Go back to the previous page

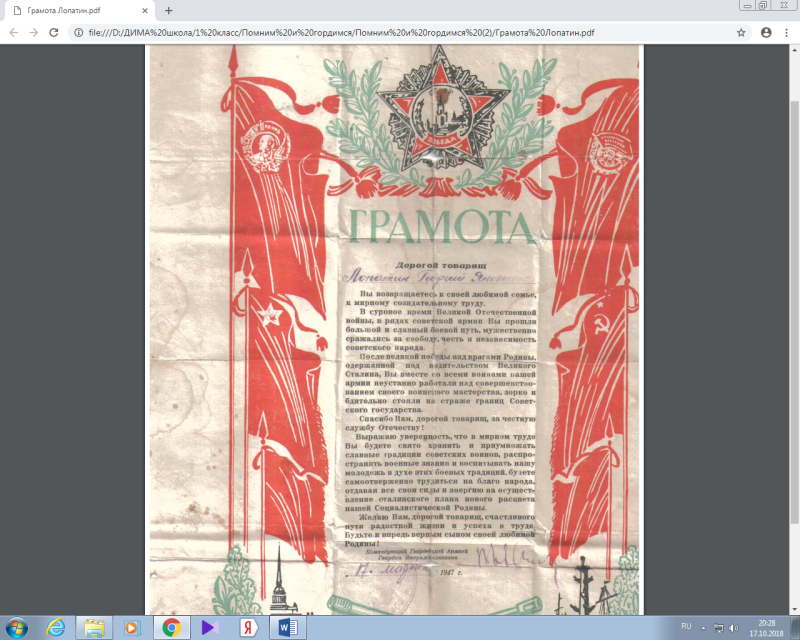click(x=14, y=33)
